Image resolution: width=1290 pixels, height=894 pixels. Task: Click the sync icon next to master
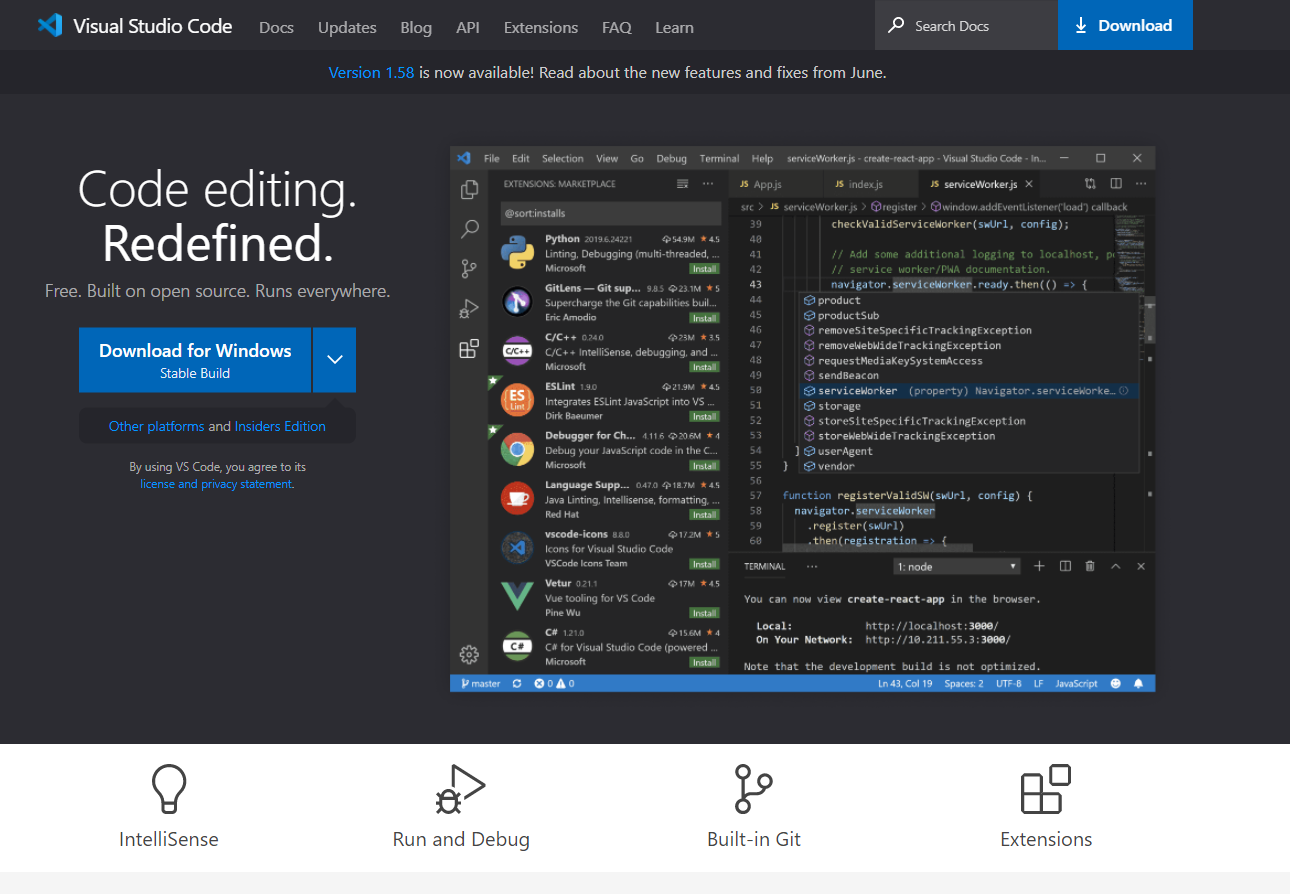tap(517, 684)
